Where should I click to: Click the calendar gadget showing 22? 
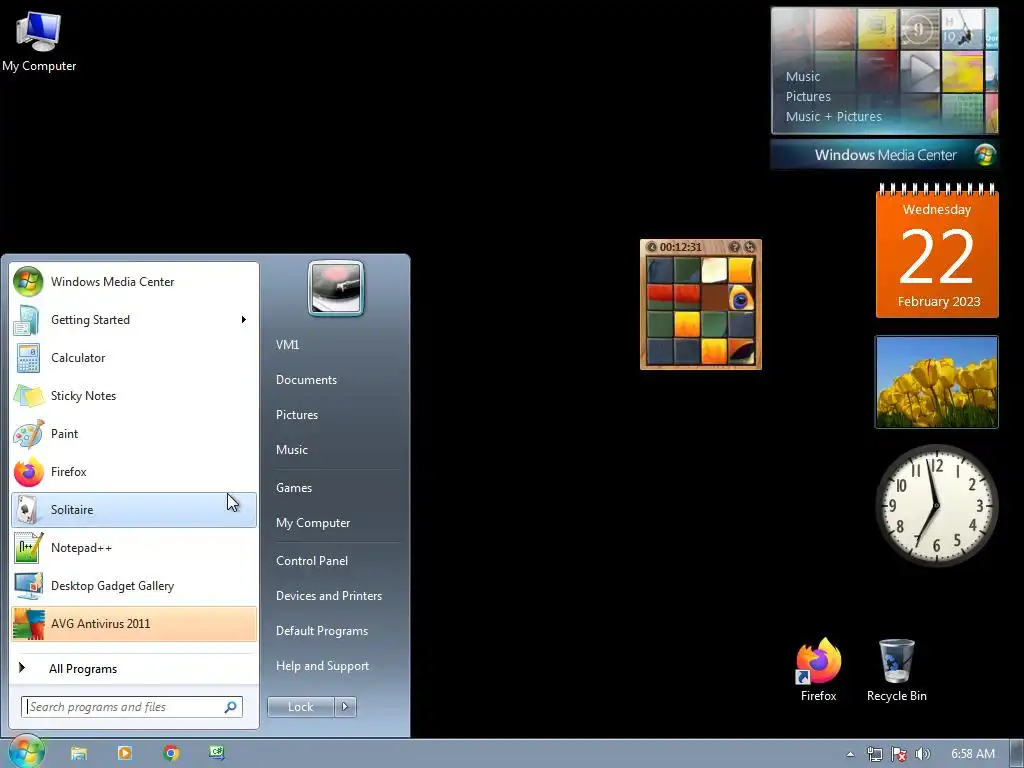[x=937, y=251]
